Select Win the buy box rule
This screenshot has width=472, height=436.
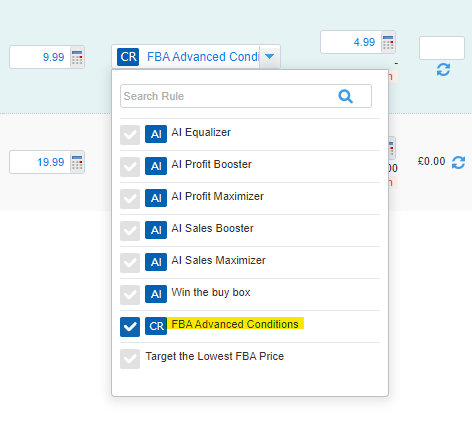click(211, 292)
